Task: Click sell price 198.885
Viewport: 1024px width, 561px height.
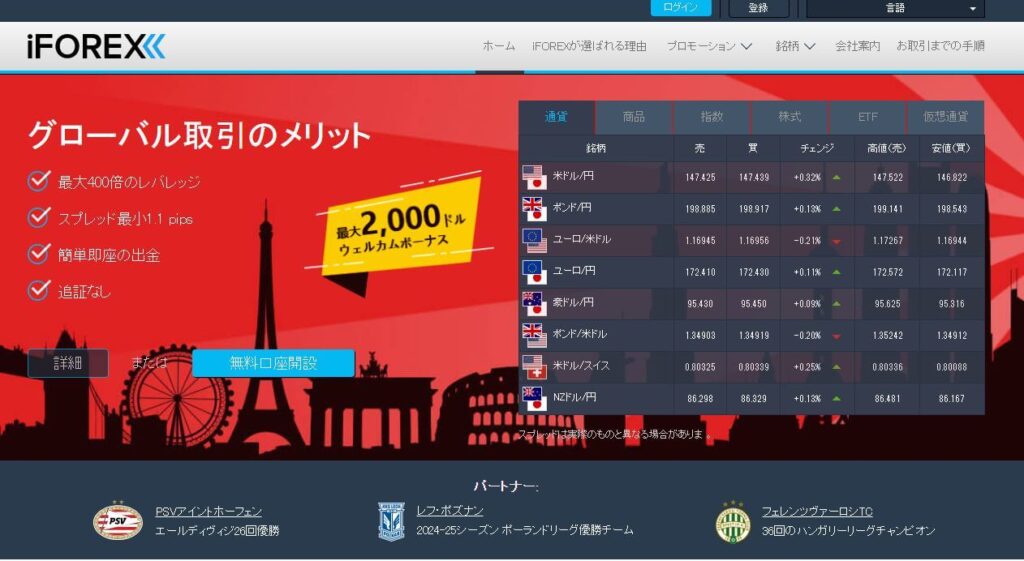Action: pos(700,209)
